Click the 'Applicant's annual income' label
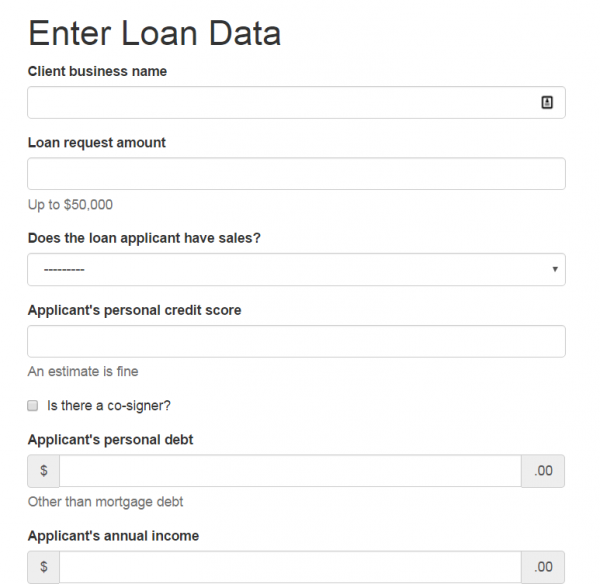Screen dimensions: 600x584 click(113, 536)
